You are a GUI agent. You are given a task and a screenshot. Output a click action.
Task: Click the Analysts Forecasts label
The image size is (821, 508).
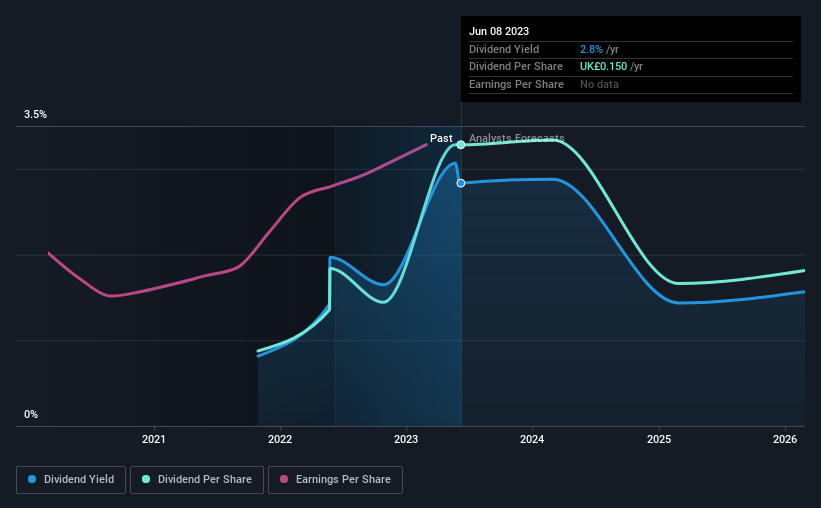[516, 138]
